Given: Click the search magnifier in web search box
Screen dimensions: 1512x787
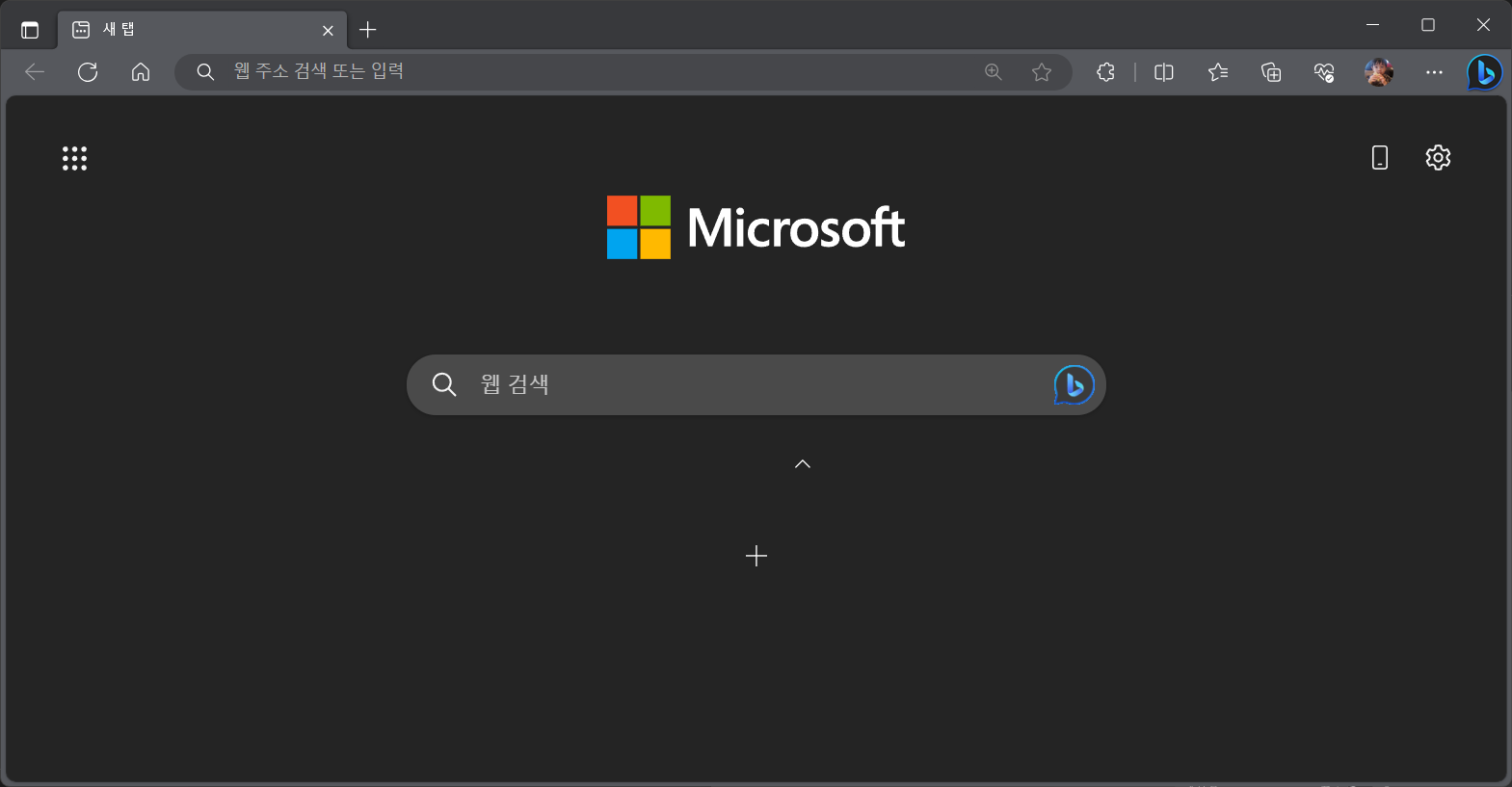Looking at the screenshot, I should tap(444, 385).
